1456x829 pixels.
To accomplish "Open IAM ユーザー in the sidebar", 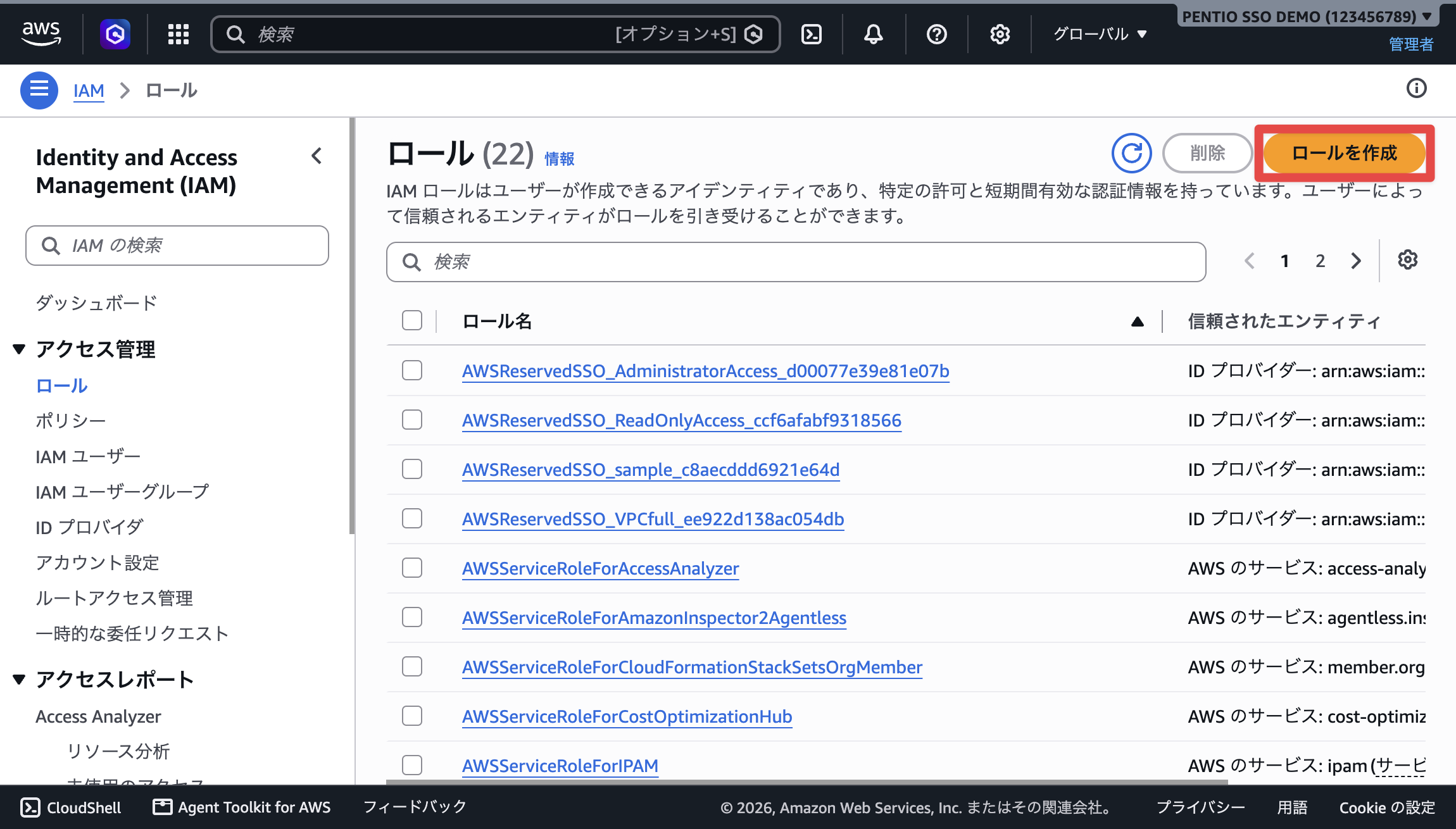I will click(x=88, y=456).
